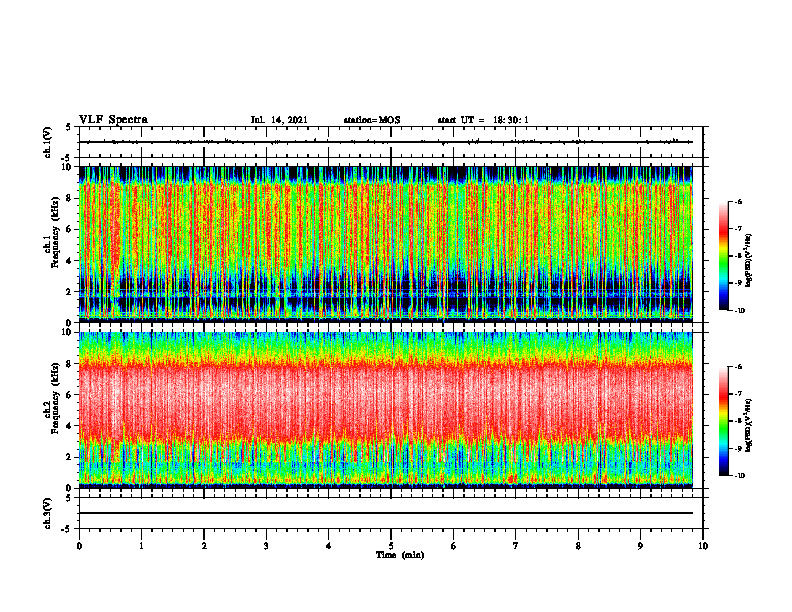The width and height of the screenshot is (792, 612).
Task: Click the "-10" label on ch.1 colorbar
Action: click(739, 310)
